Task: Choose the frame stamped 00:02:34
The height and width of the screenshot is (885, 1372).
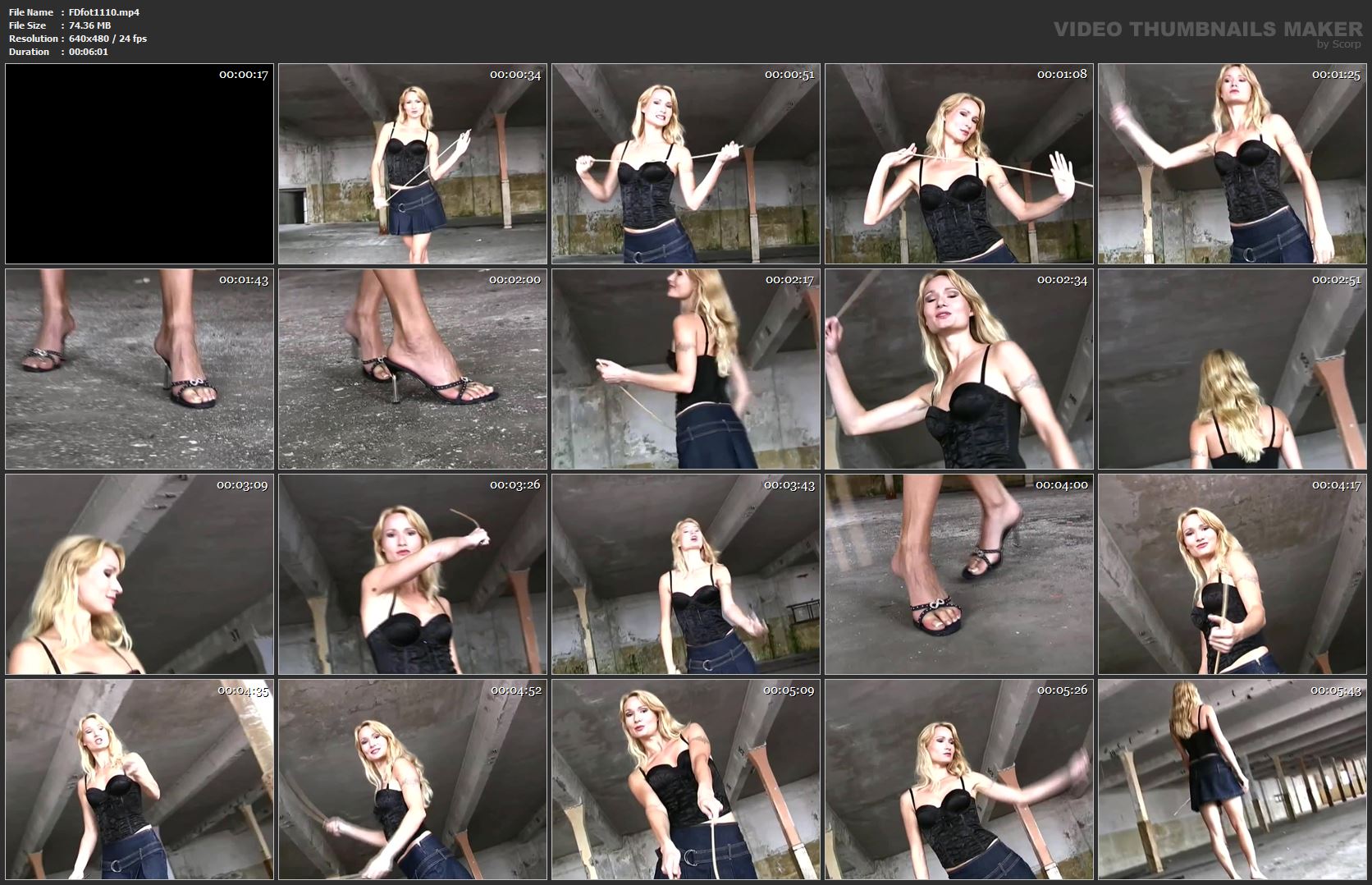Action: coord(959,369)
